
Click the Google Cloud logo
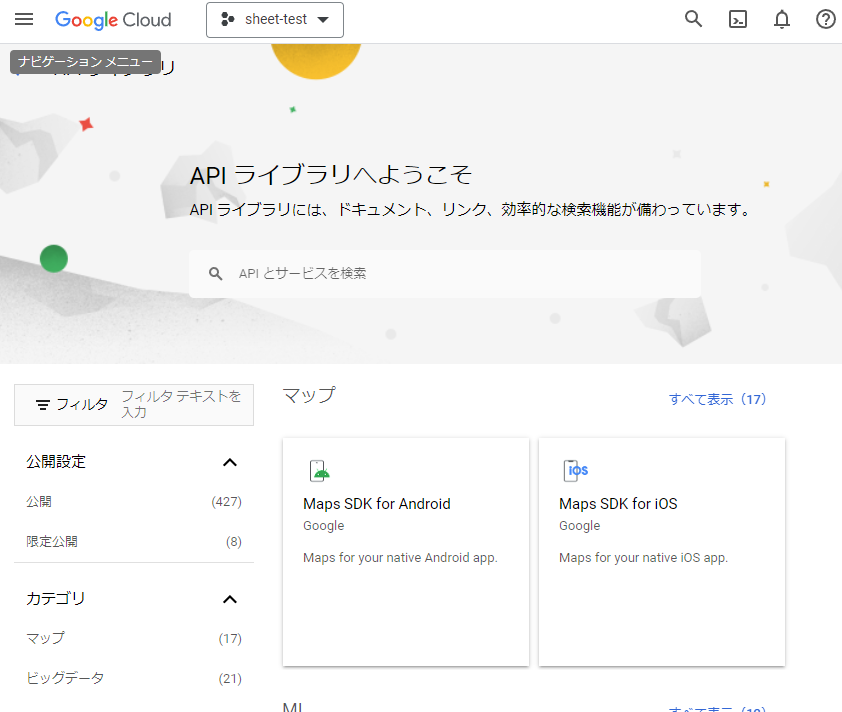tap(113, 19)
